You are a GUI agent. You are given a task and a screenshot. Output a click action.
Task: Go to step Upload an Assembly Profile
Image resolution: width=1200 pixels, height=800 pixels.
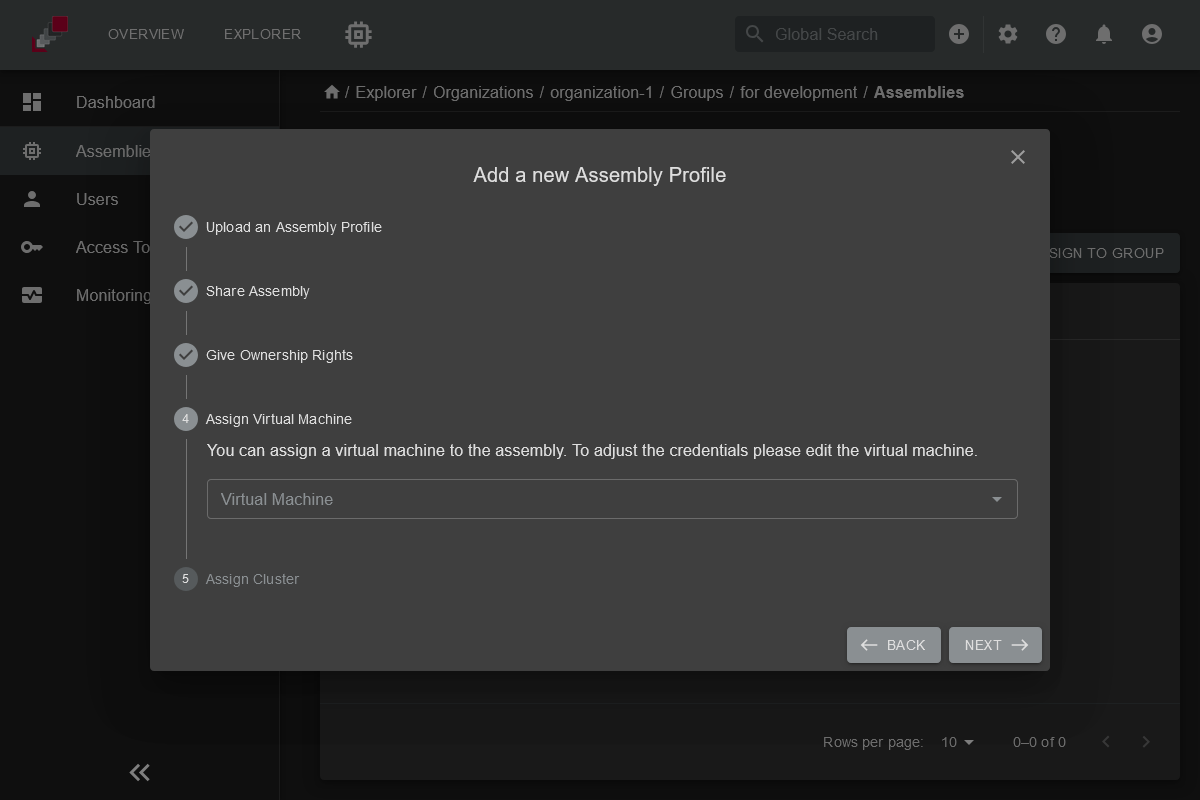(278, 227)
